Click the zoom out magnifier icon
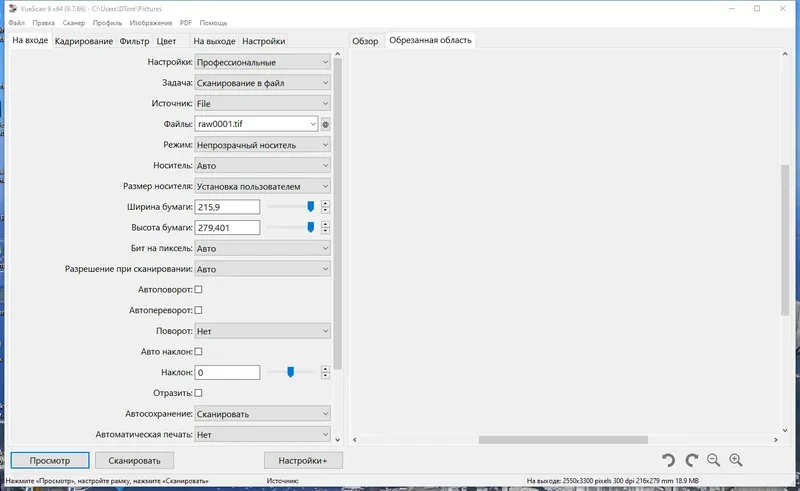Screen dimensions: 800x491 (714, 460)
